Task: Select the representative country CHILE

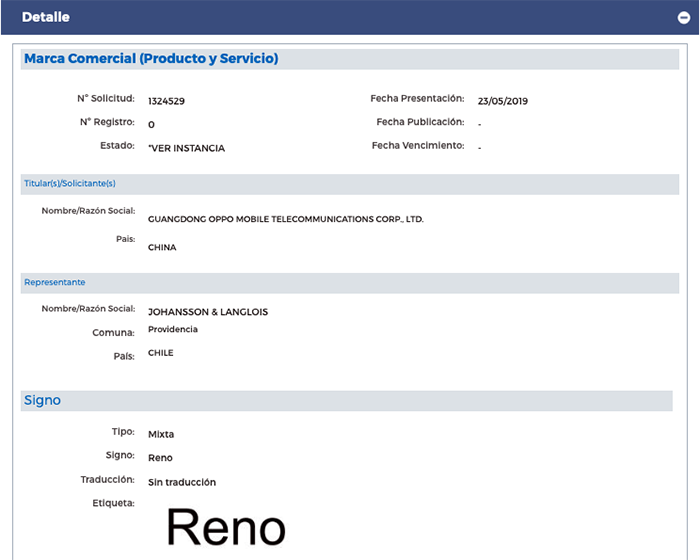Action: click(161, 353)
